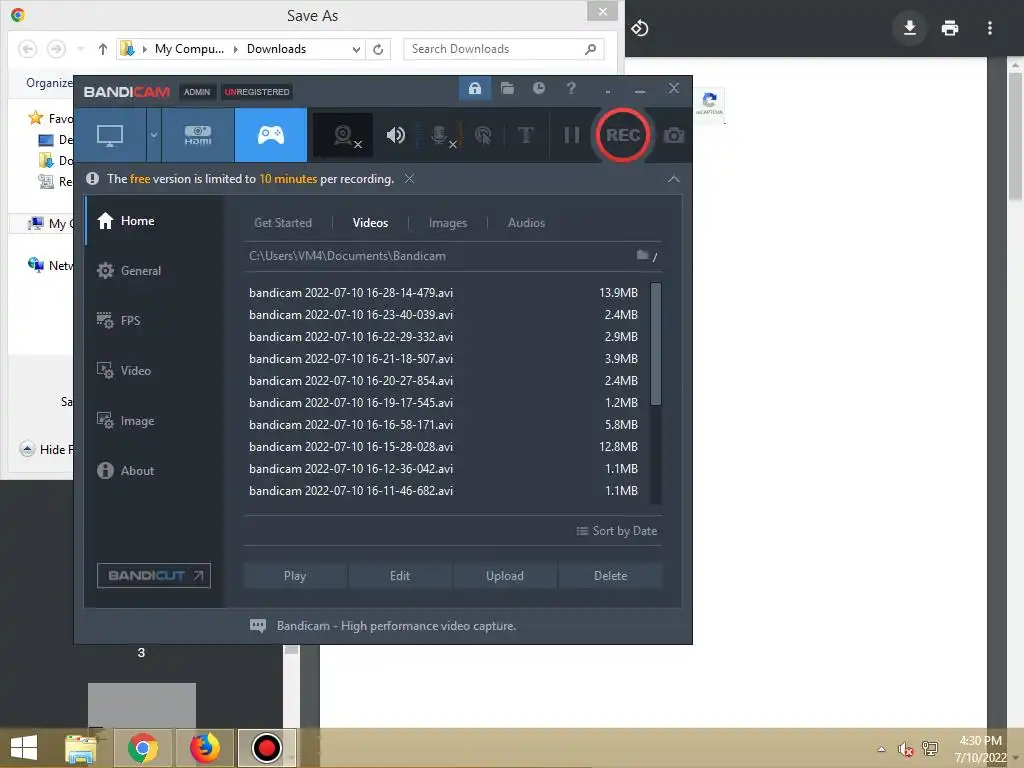Click the Edit button
Viewport: 1024px width, 768px height.
(400, 576)
